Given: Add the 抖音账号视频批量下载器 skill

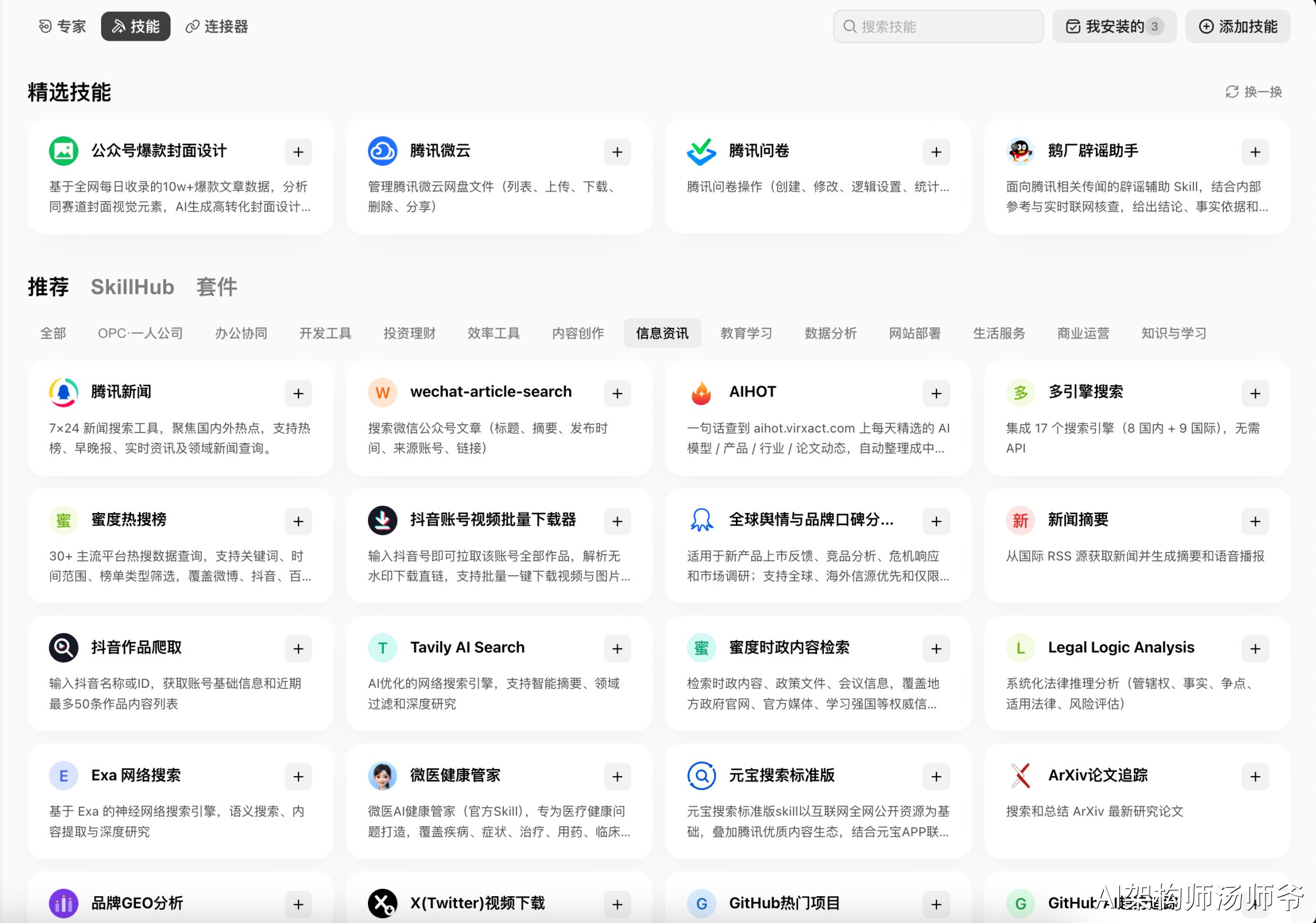Looking at the screenshot, I should click(617, 521).
